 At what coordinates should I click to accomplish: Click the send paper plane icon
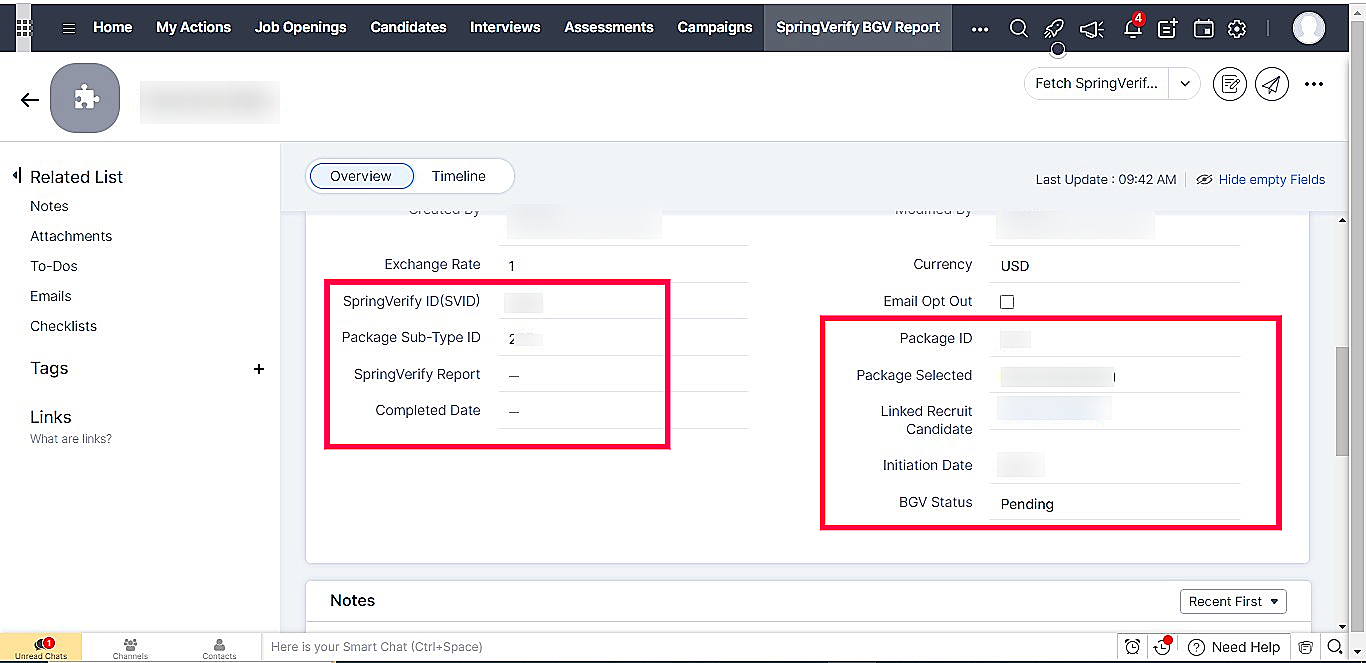[x=1271, y=84]
